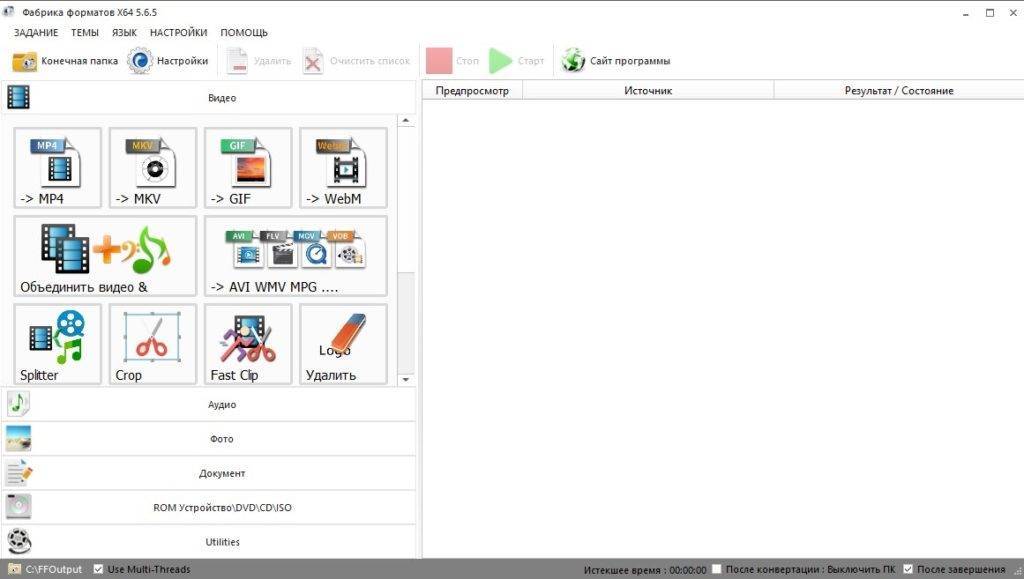This screenshot has width=1024, height=579.
Task: Open the GIF conversion tool
Action: point(248,167)
